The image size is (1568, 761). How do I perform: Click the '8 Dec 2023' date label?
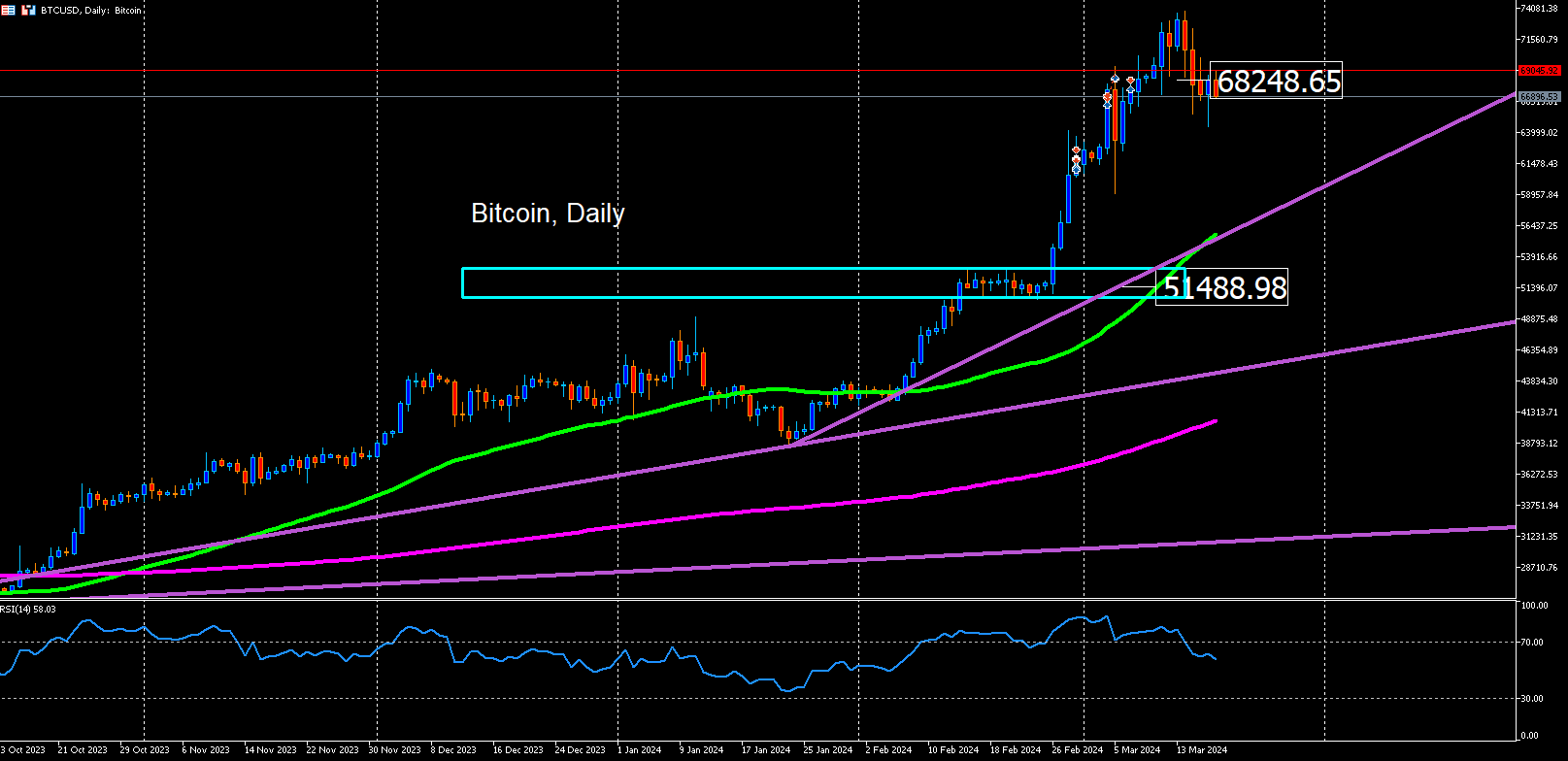453,749
